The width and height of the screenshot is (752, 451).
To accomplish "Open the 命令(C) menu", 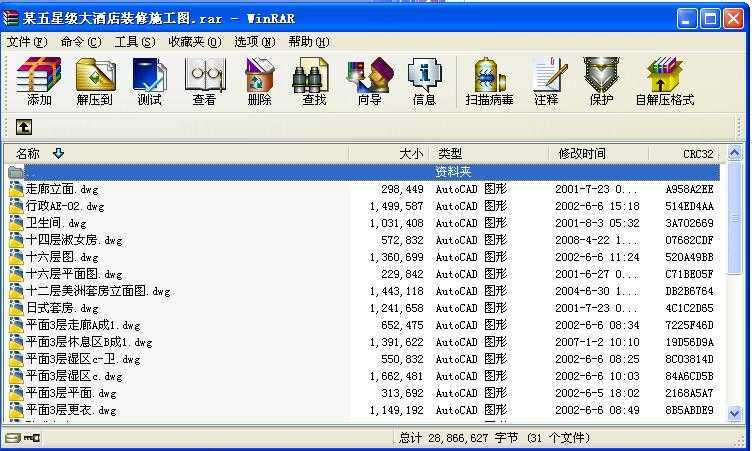I will pos(81,42).
